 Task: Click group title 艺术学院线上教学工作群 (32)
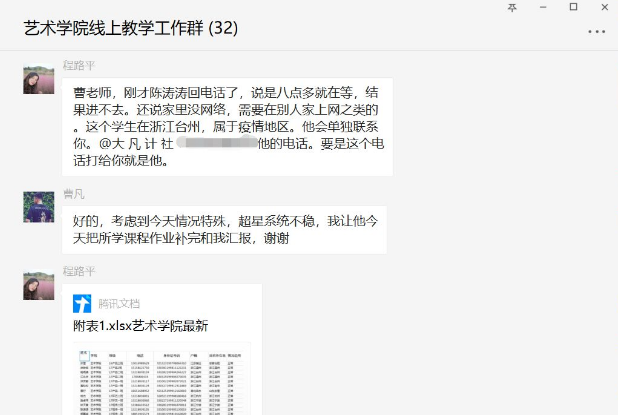(x=130, y=28)
